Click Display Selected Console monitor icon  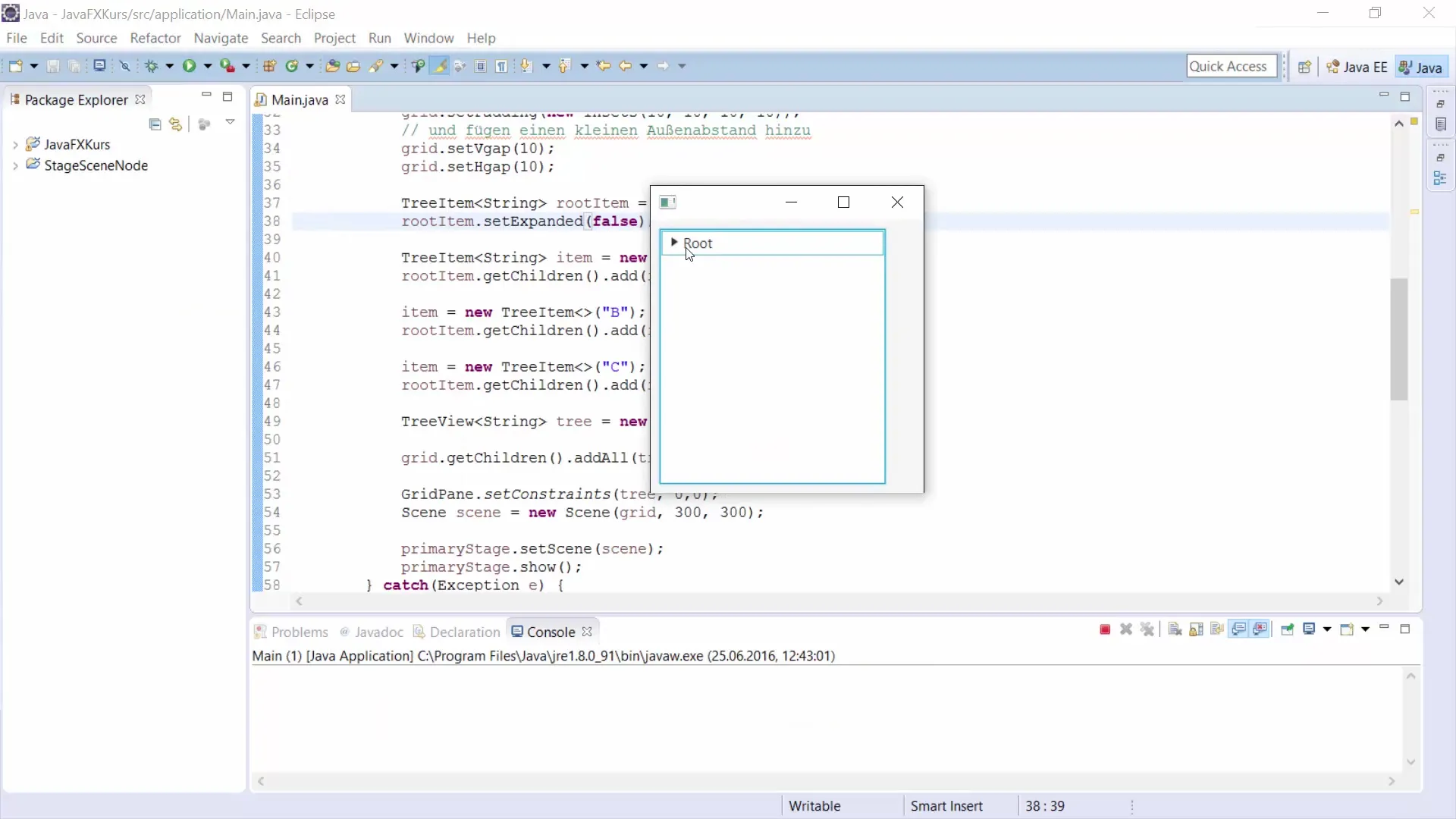point(1309,629)
